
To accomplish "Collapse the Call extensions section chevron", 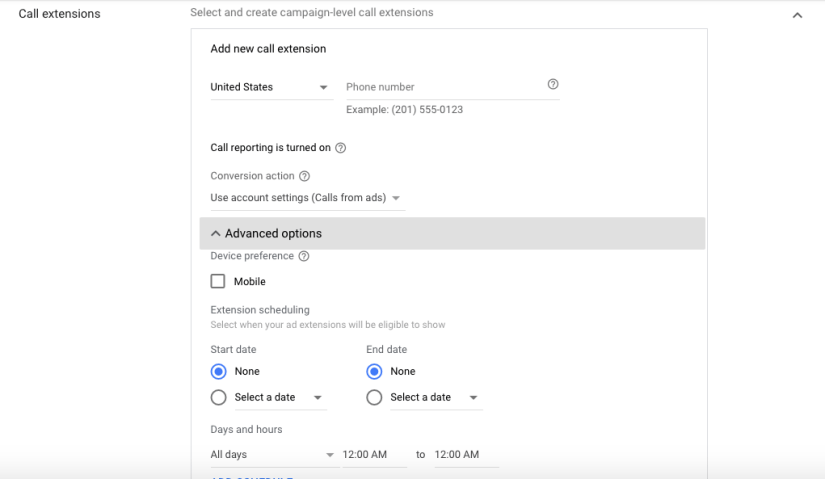I will click(x=797, y=15).
